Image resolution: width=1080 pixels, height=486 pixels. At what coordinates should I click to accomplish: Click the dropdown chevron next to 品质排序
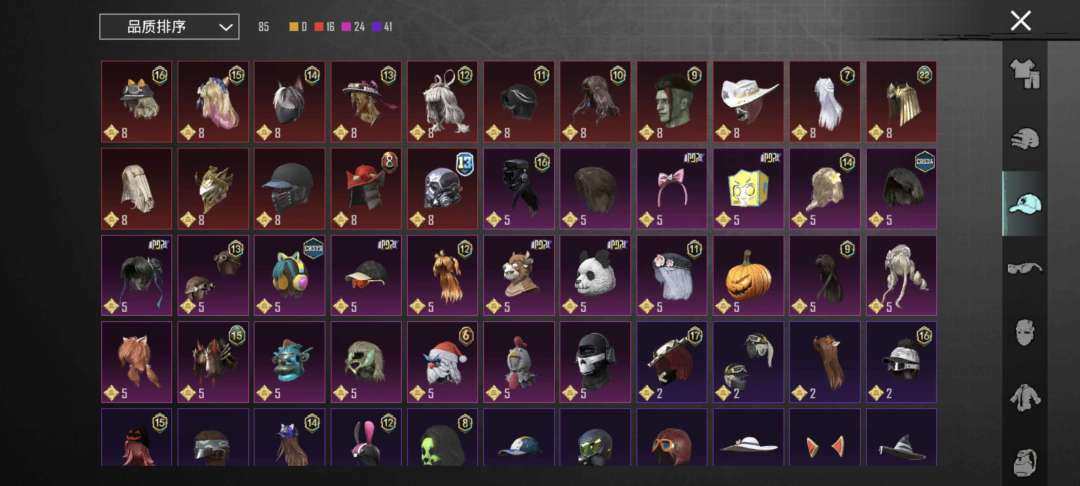point(225,28)
